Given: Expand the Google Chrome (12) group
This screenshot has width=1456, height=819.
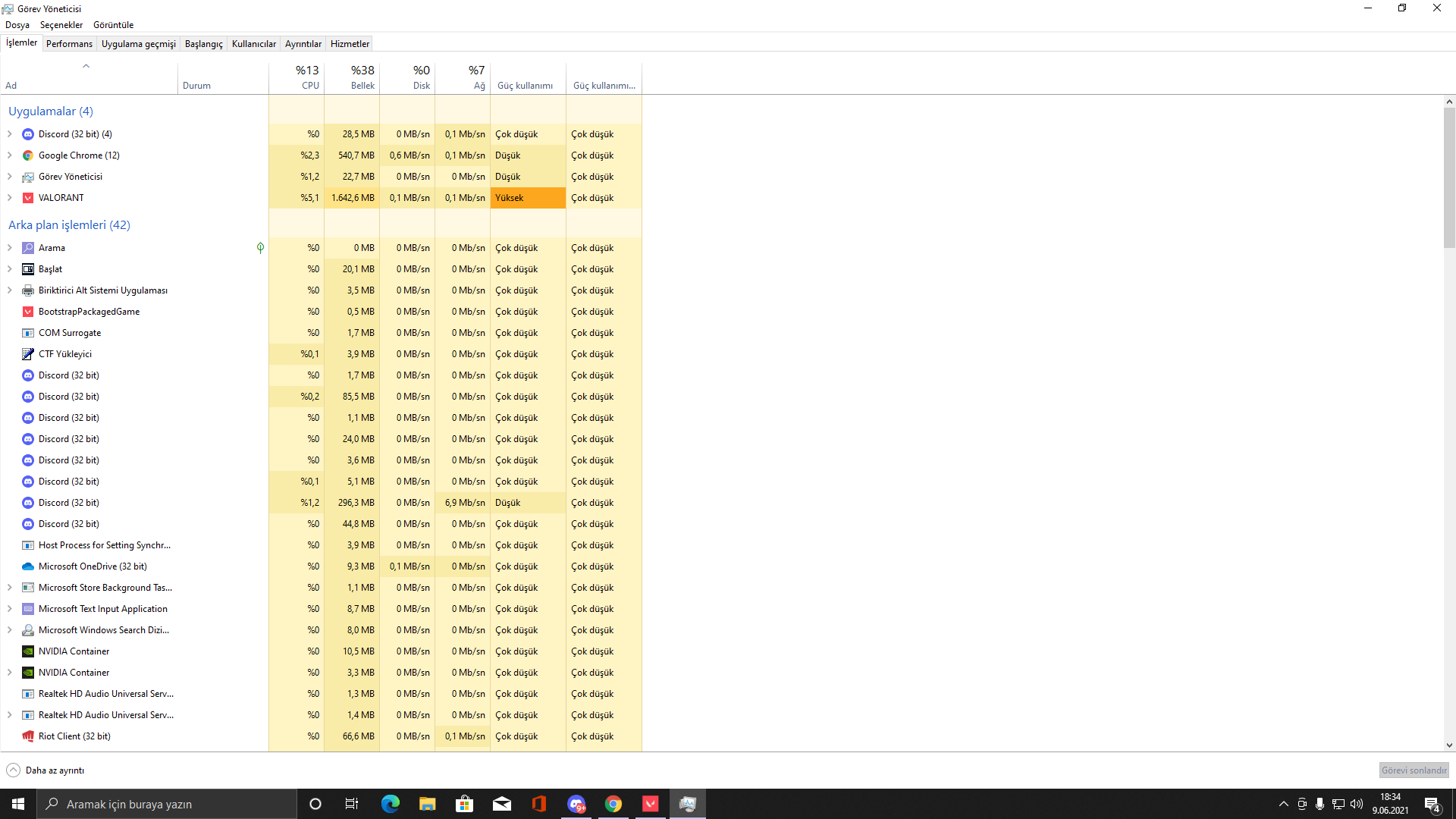Looking at the screenshot, I should coord(10,155).
